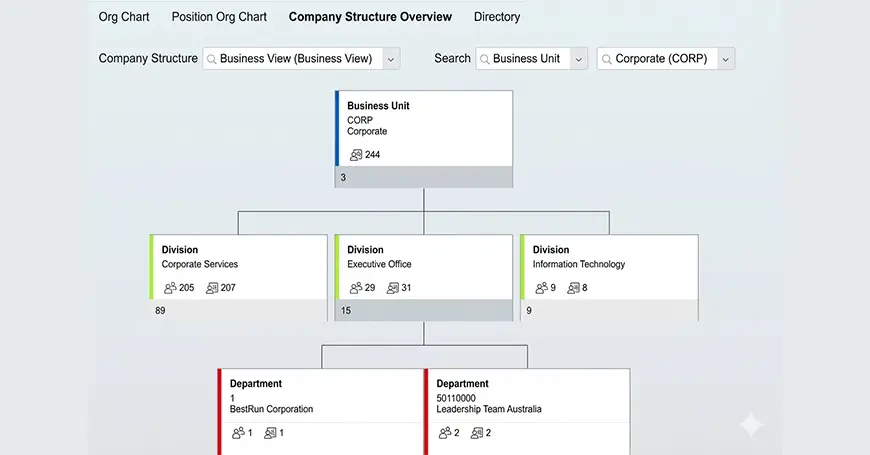
Task: Click employees icon on Information Technology card
Action: click(541, 288)
